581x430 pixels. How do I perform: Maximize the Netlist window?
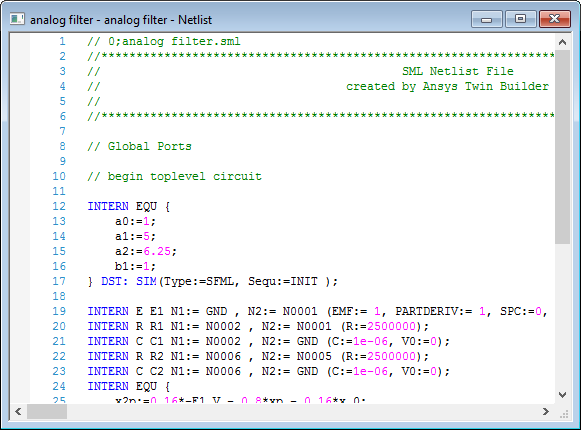point(520,19)
